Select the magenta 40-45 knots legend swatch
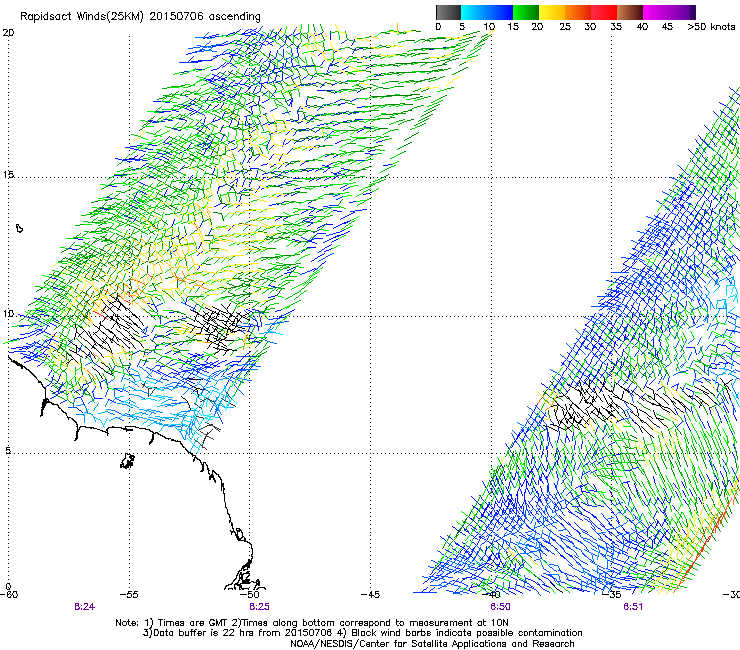The height and width of the screenshot is (650, 740). coord(656,12)
